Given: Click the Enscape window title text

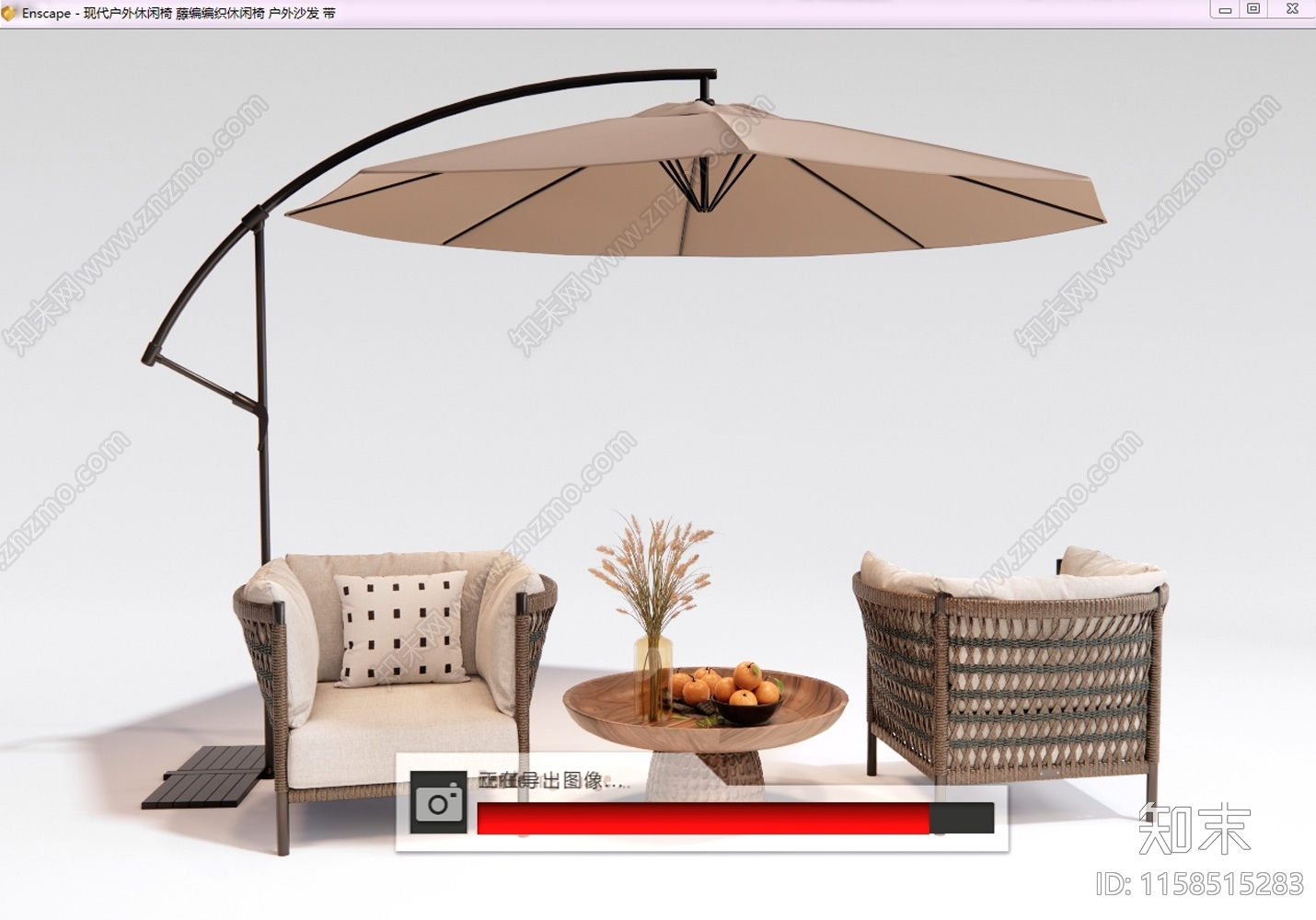Looking at the screenshot, I should coord(179,13).
